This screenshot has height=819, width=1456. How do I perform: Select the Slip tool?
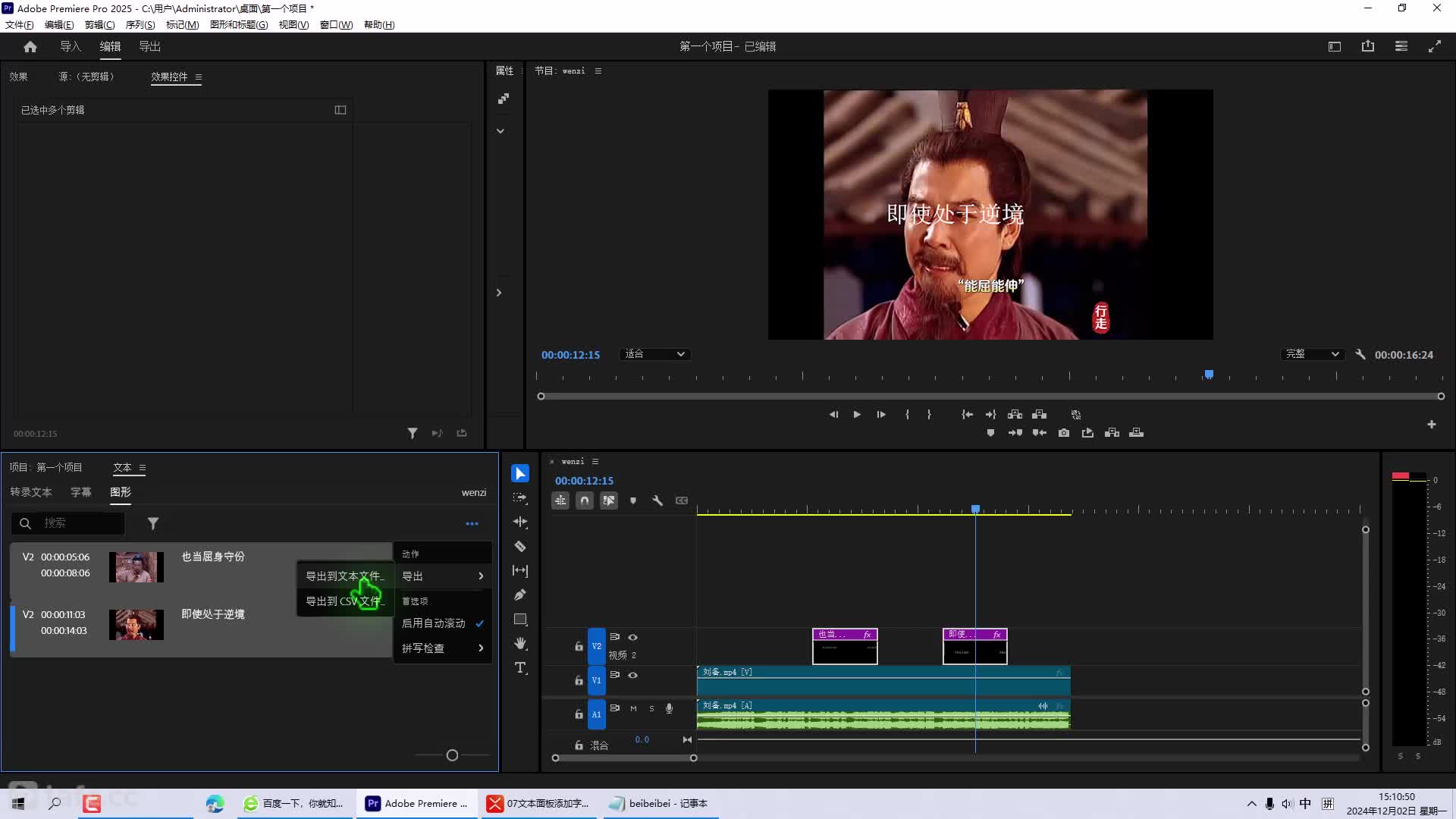pos(520,571)
